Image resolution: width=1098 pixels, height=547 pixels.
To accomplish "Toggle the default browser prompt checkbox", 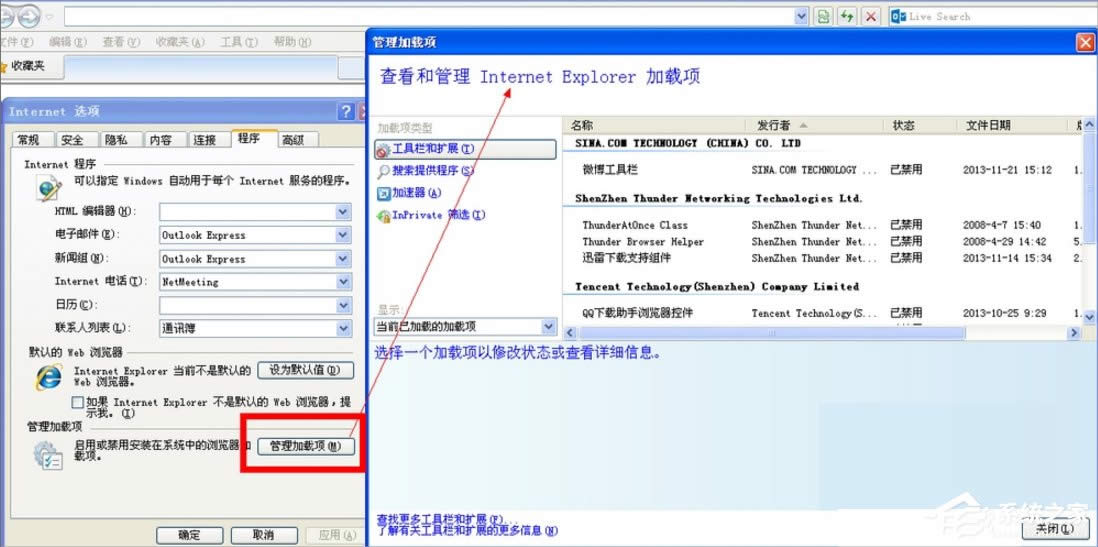I will tap(78, 402).
